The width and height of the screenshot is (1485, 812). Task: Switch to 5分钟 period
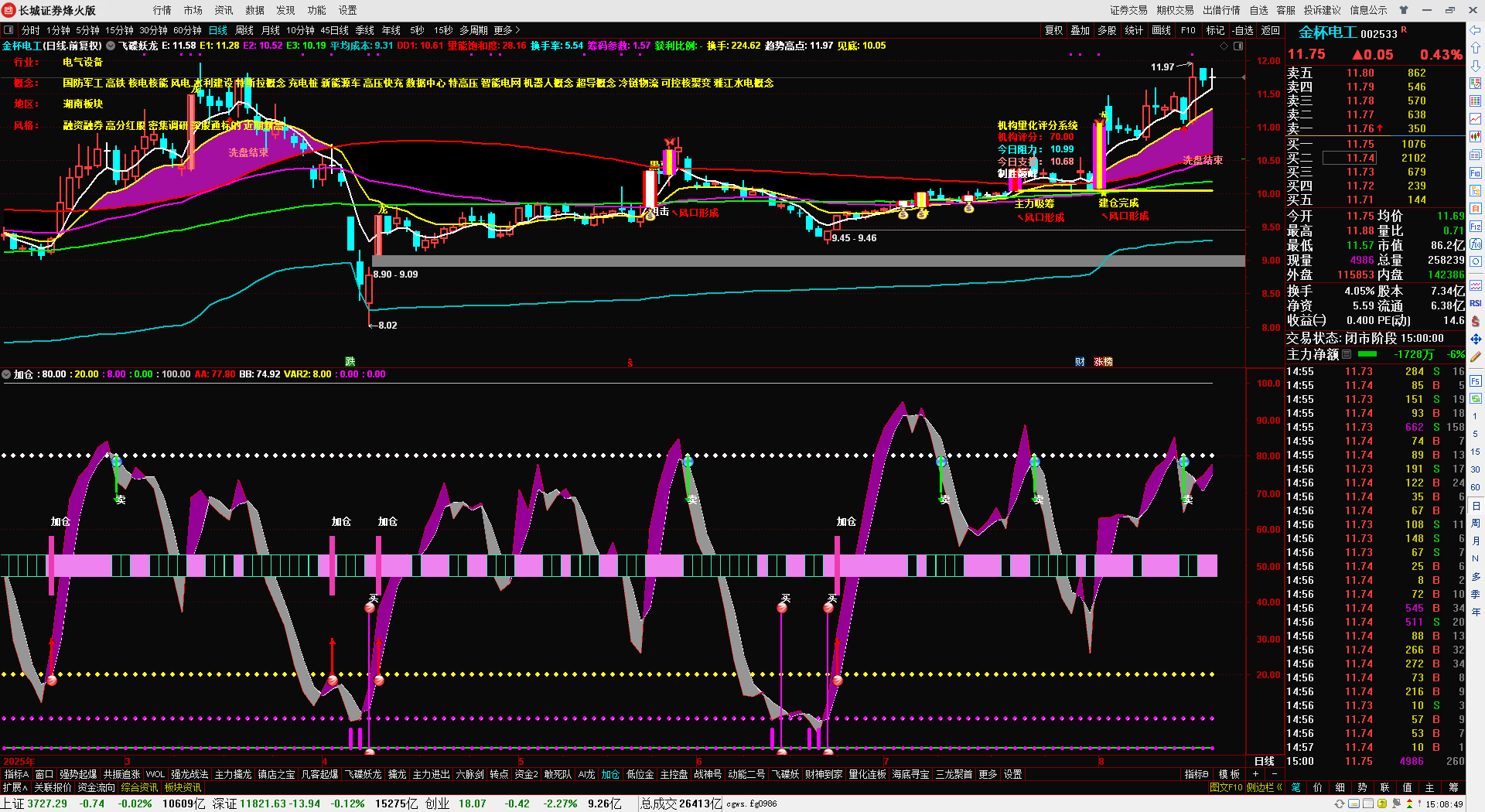pos(87,30)
